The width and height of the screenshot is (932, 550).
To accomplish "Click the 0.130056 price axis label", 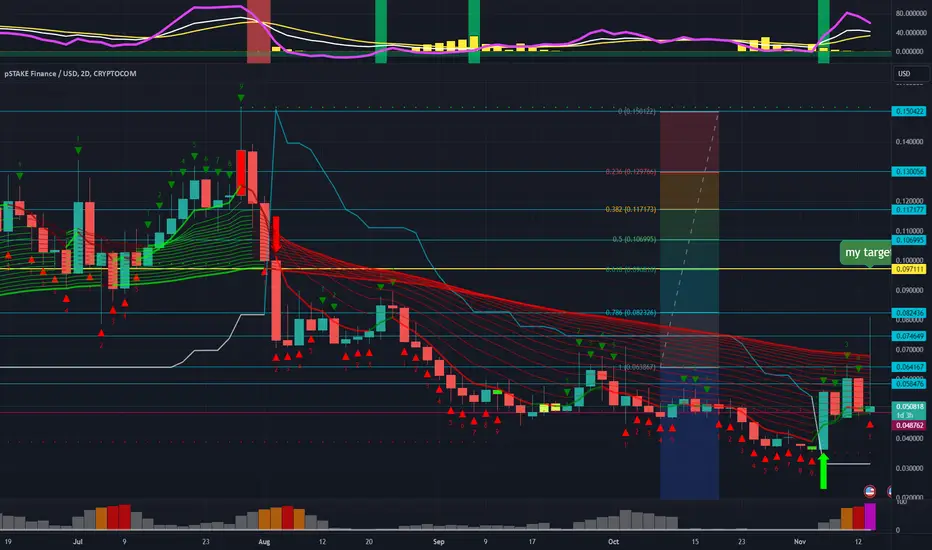I will coord(908,171).
